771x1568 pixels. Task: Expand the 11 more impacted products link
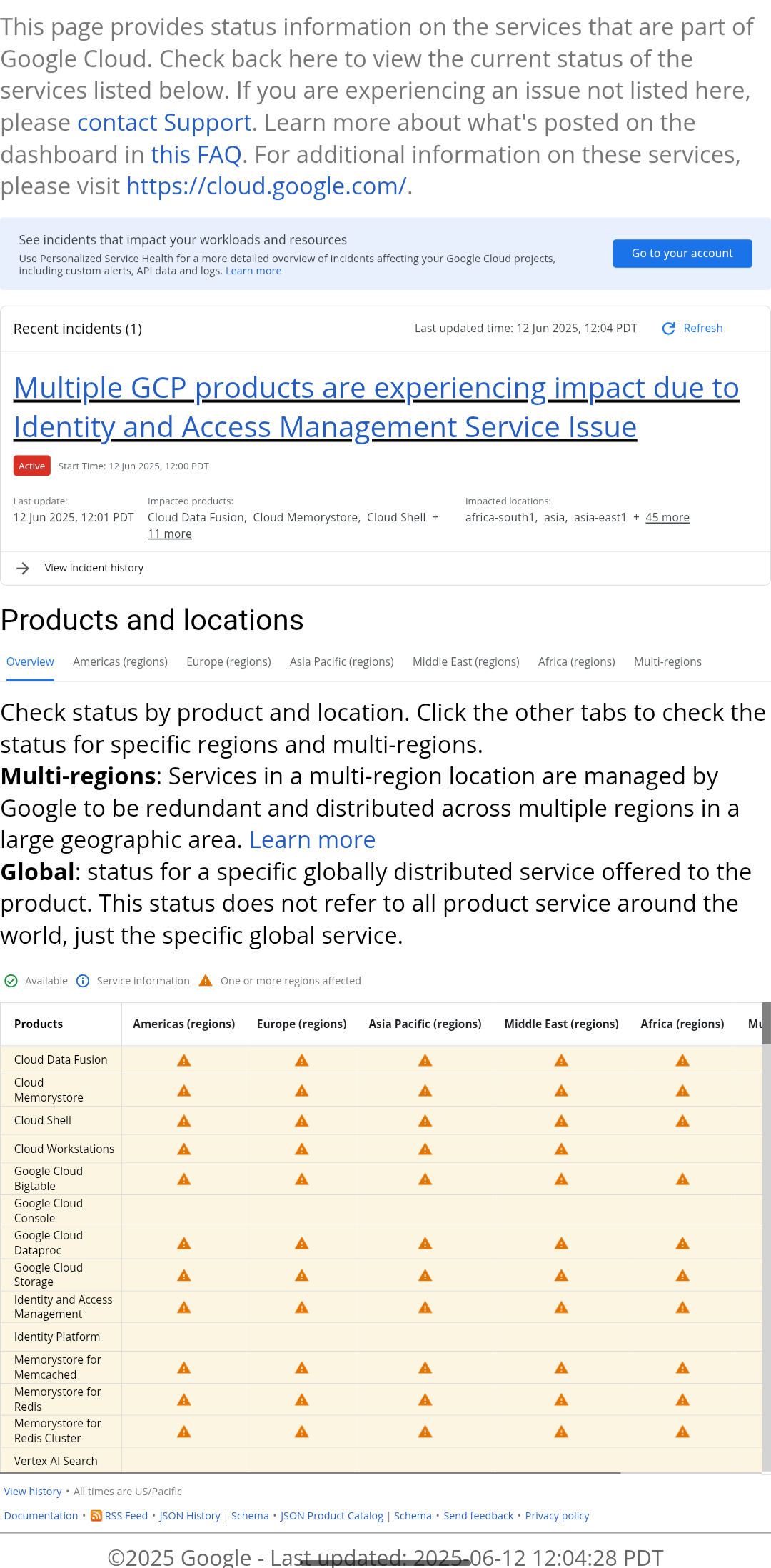coord(170,534)
